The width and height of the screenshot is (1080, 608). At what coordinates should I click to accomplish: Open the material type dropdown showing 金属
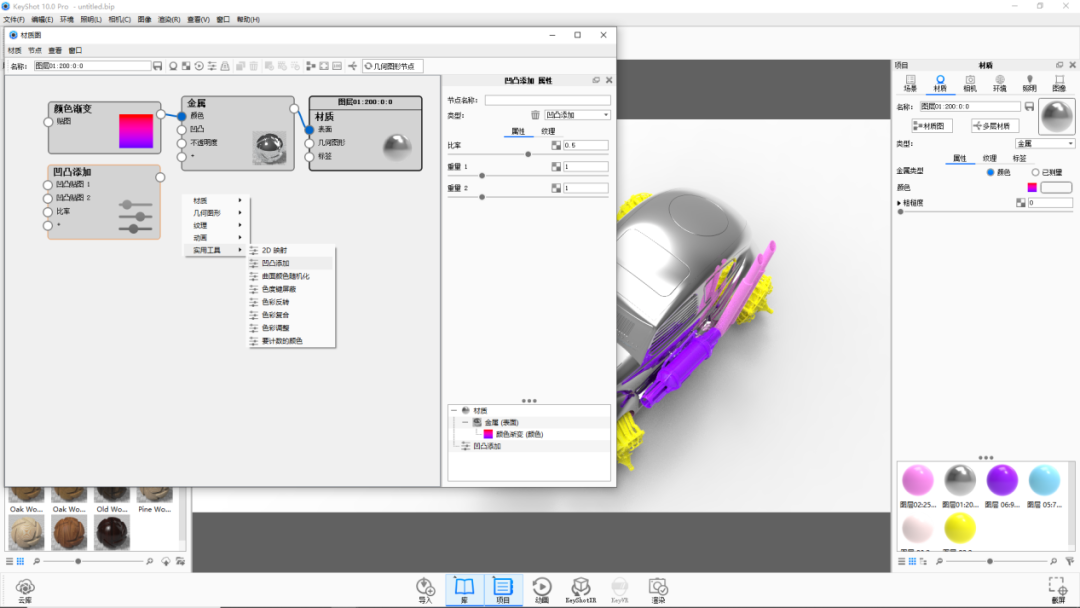point(1045,144)
